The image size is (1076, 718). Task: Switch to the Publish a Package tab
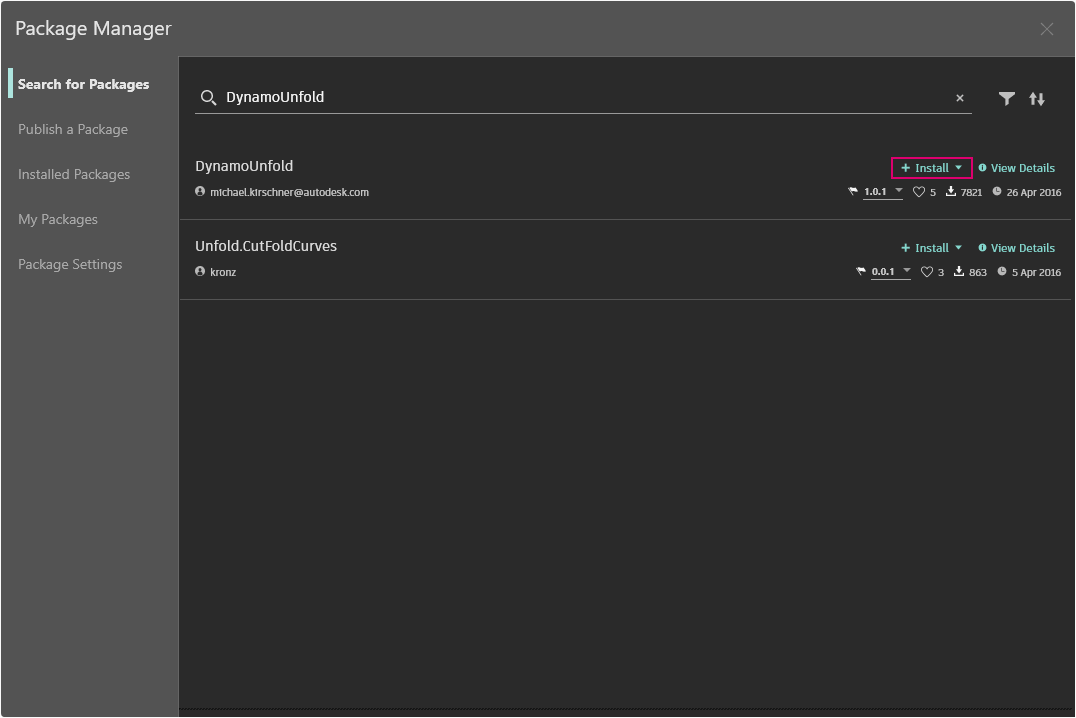73,129
